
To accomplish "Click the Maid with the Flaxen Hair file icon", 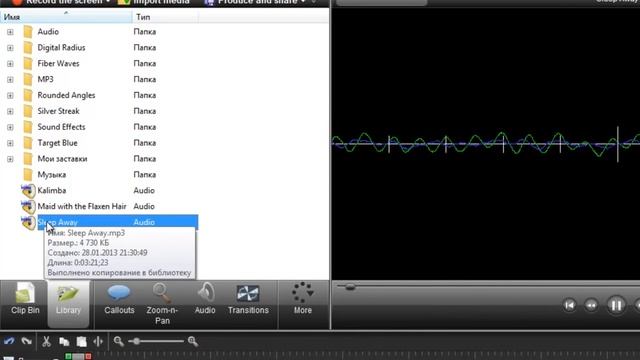I will click(28, 207).
